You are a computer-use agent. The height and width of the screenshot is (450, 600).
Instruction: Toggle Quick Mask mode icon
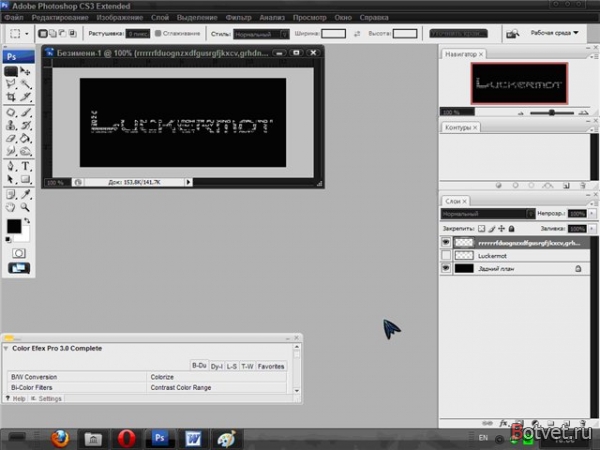(x=19, y=253)
